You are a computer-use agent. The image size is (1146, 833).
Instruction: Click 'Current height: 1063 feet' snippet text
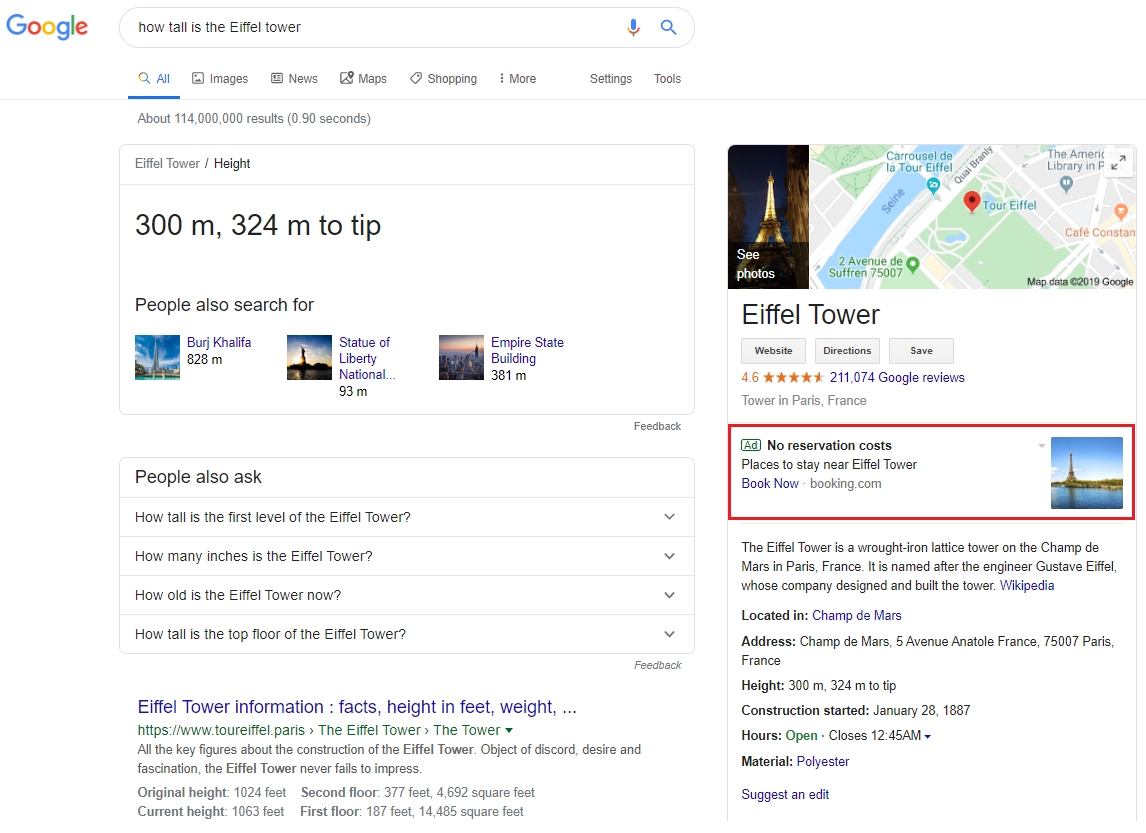(210, 811)
